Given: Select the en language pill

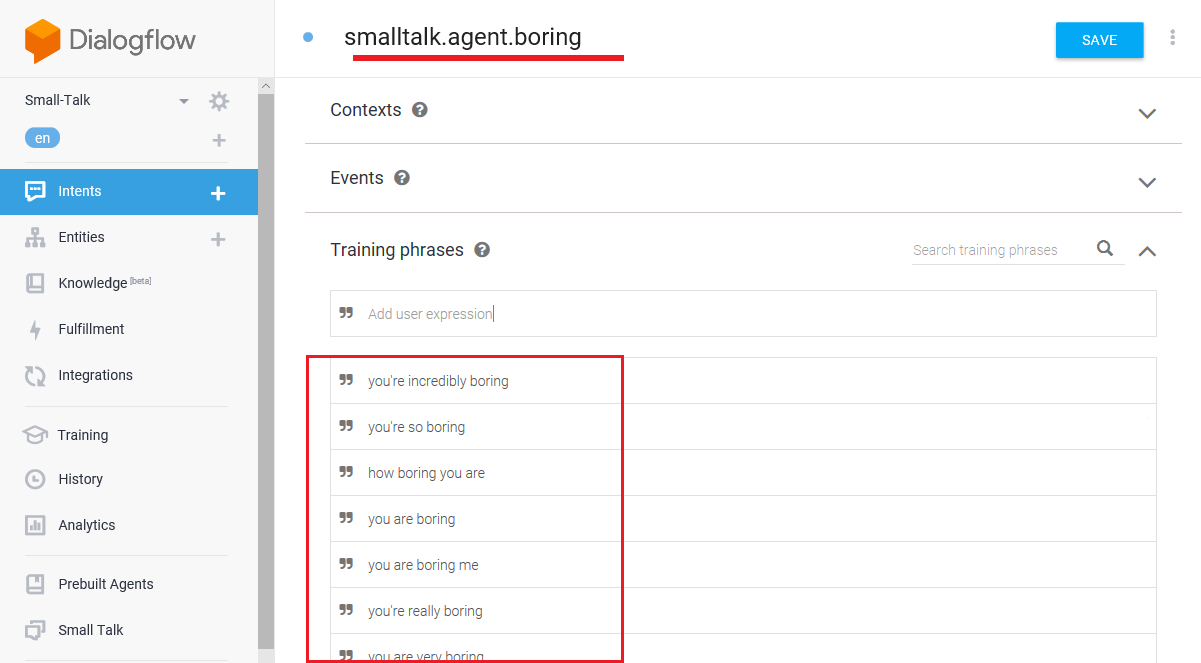Looking at the screenshot, I should 42,138.
